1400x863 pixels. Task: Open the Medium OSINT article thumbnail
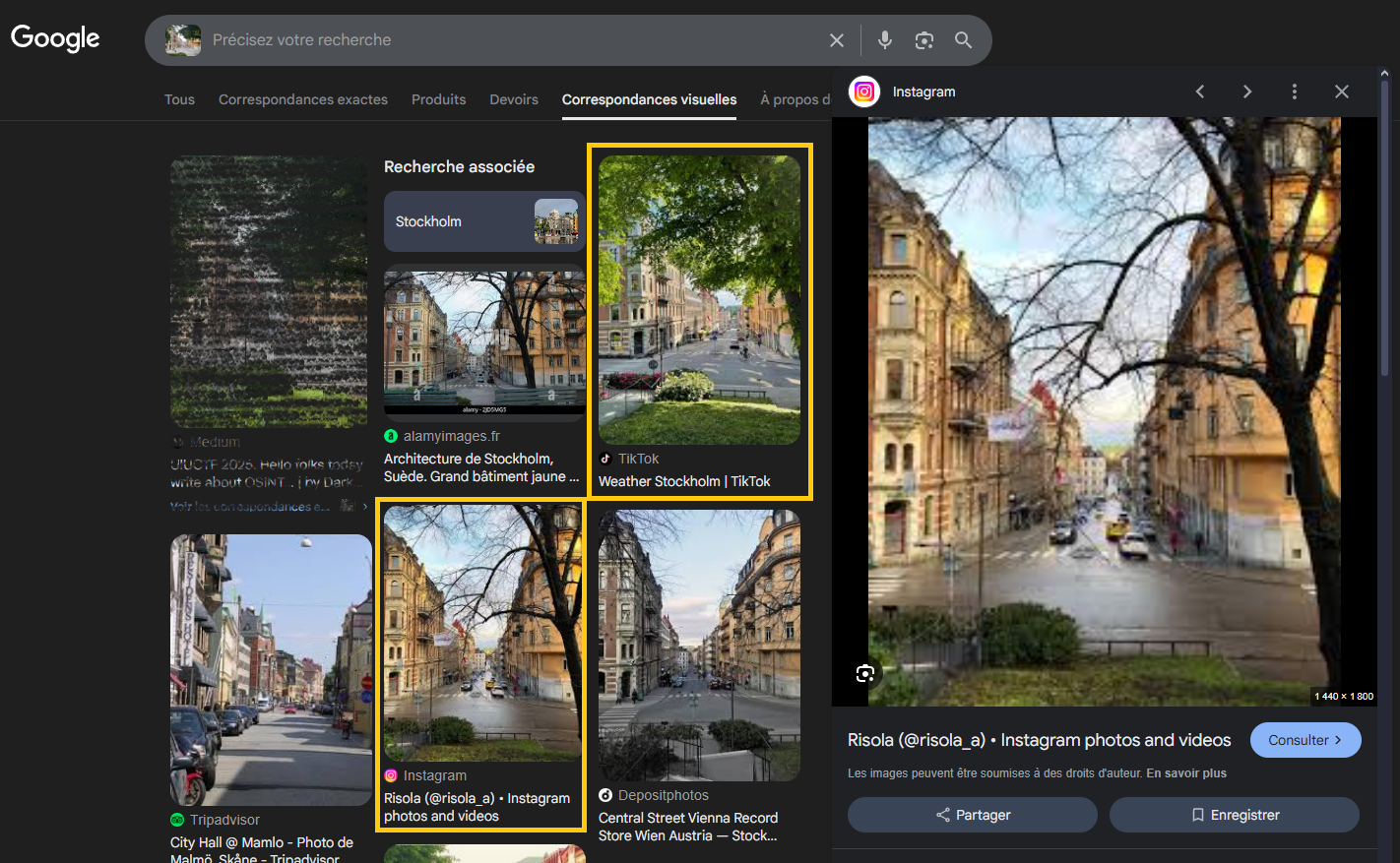[269, 291]
